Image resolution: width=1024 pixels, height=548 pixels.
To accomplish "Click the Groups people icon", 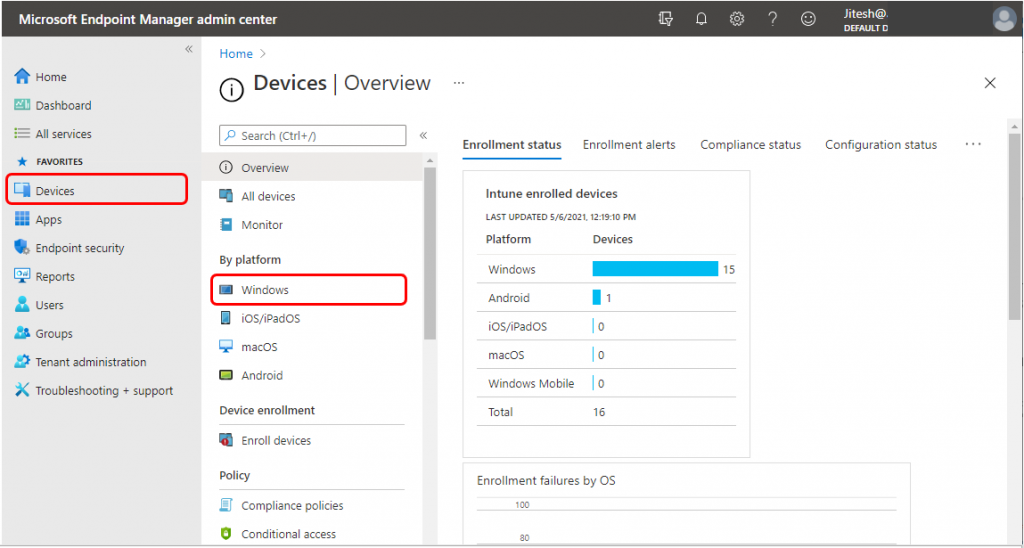I will (x=22, y=333).
